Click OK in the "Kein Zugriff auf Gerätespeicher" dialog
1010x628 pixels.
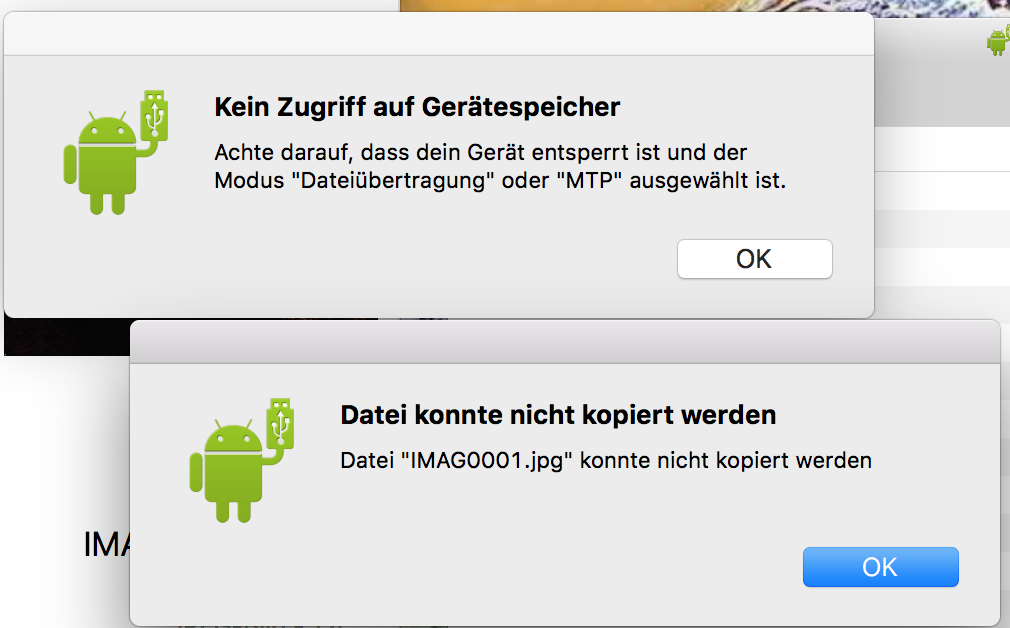pos(754,259)
